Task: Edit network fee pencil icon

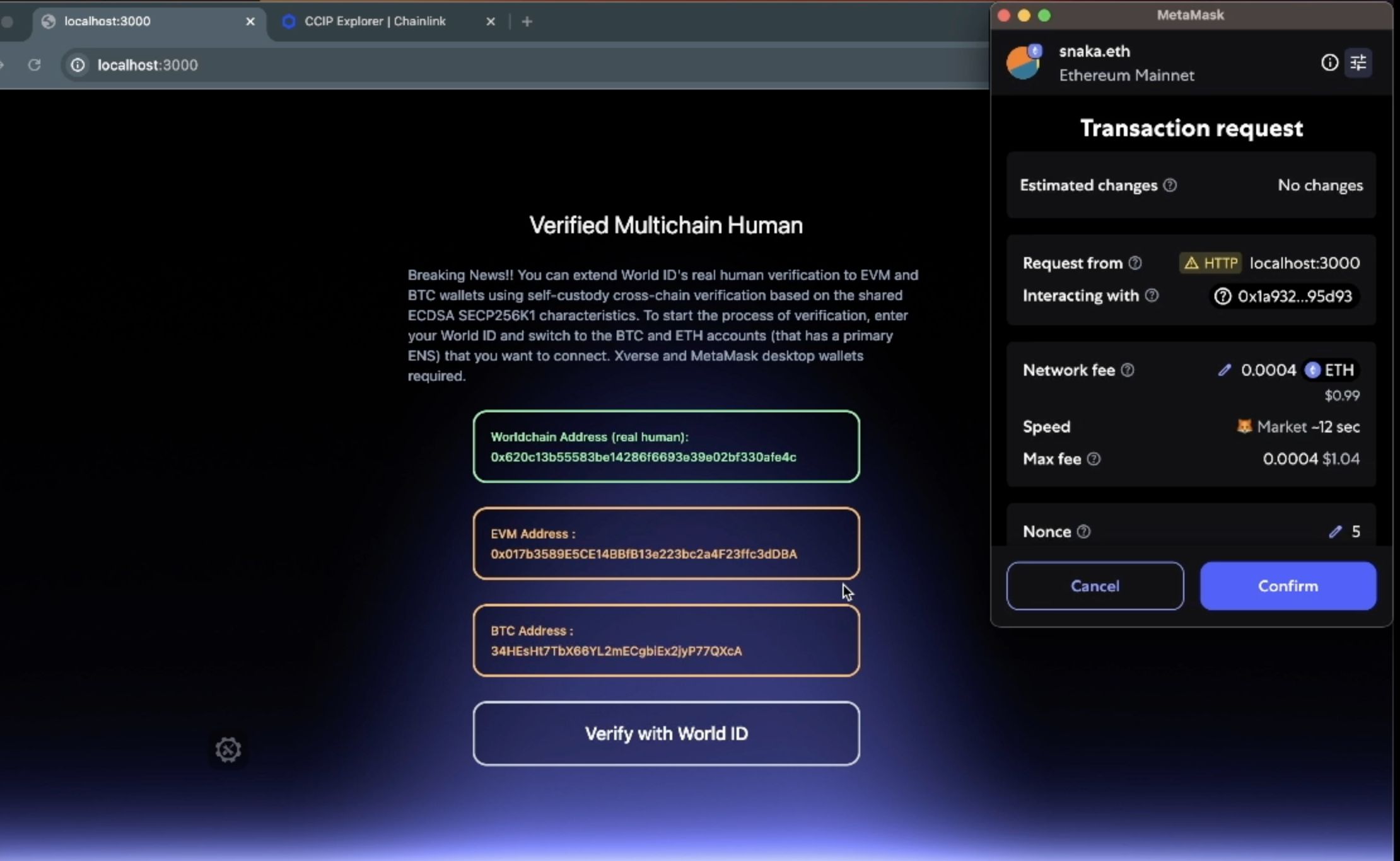Action: tap(1224, 370)
